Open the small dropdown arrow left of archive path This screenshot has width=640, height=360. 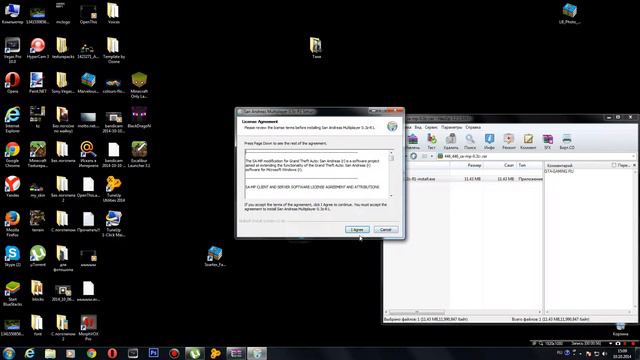click(431, 156)
